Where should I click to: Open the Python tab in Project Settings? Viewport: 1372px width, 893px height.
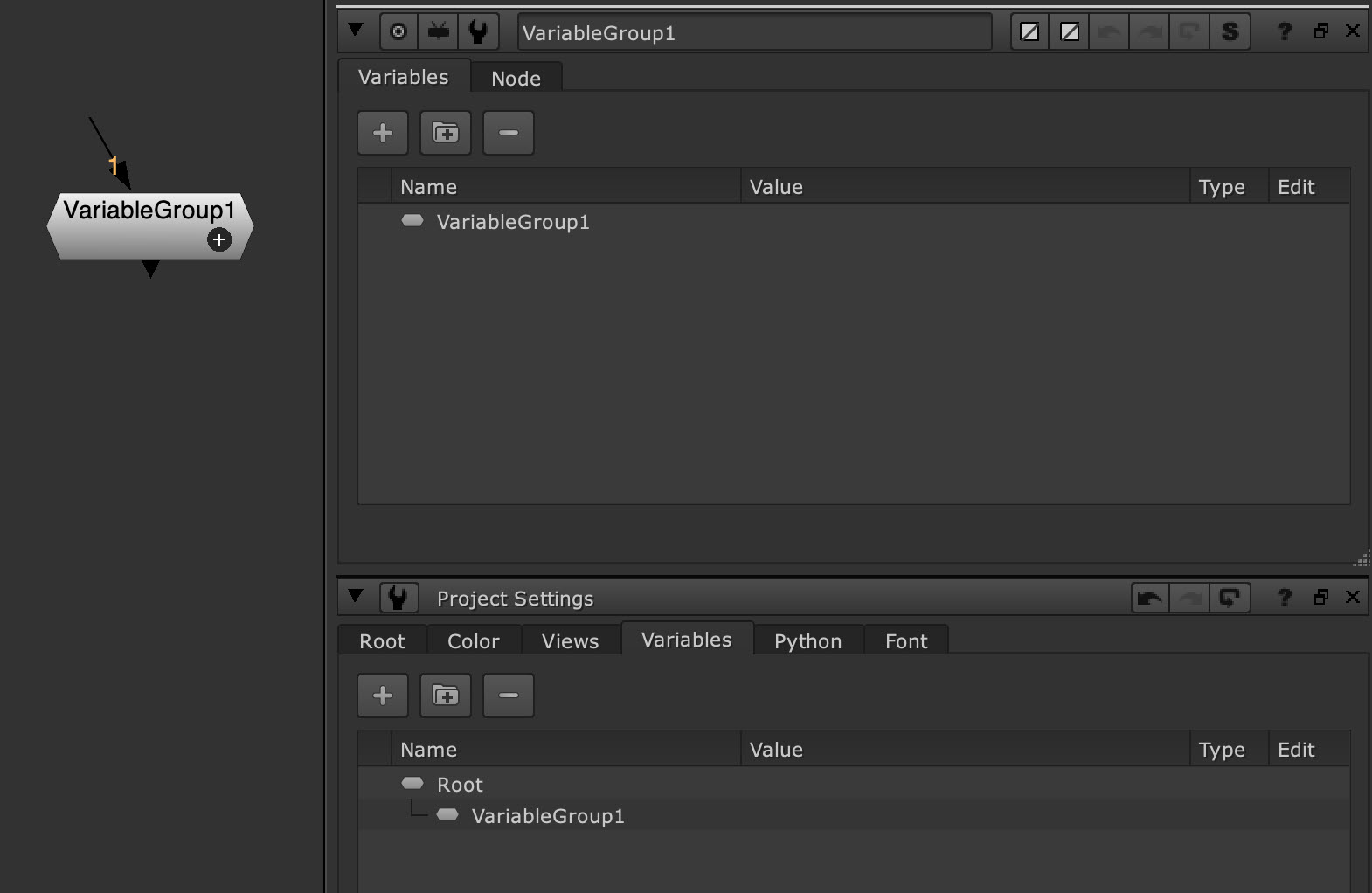(807, 641)
